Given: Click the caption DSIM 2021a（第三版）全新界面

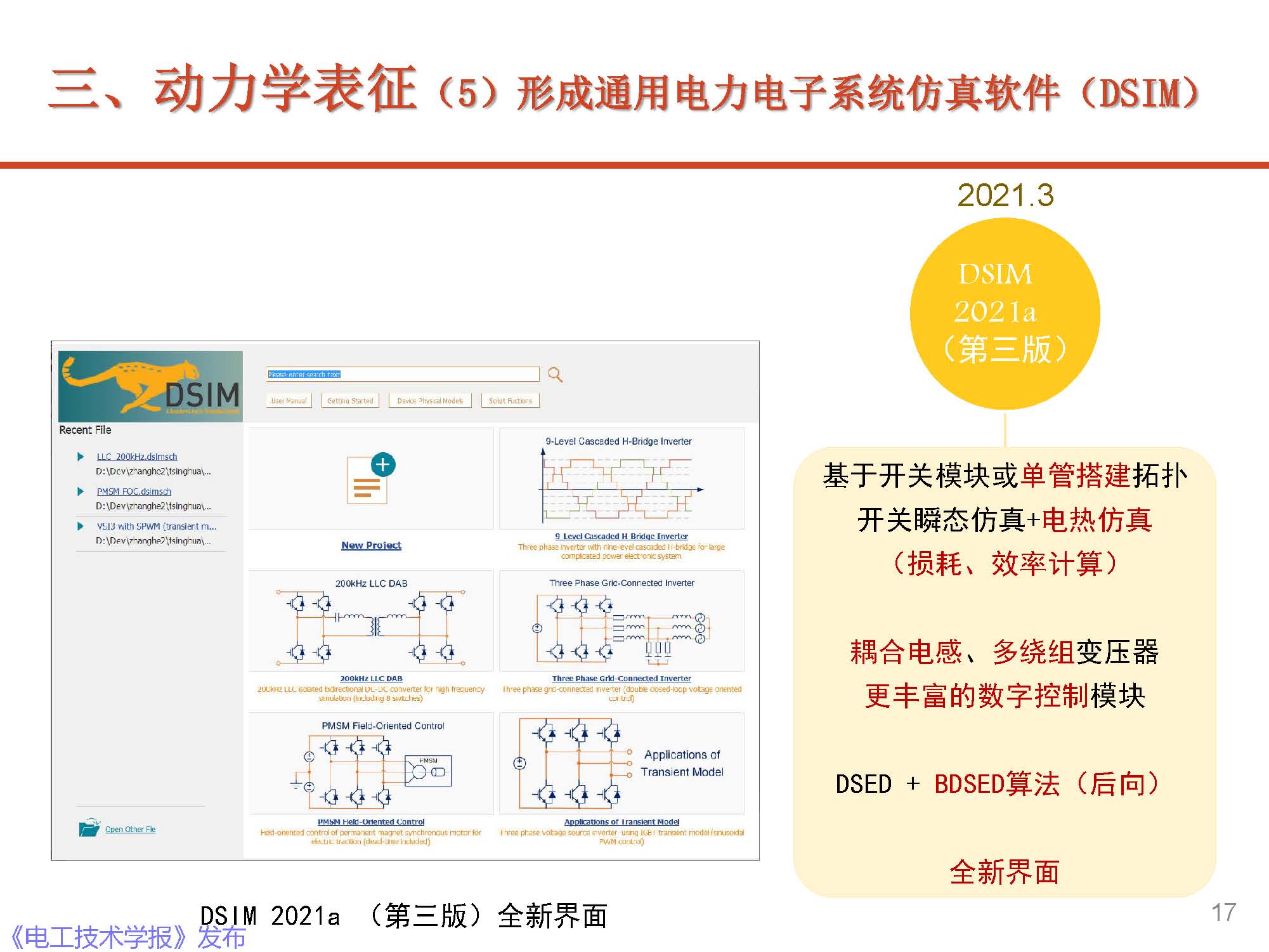Looking at the screenshot, I should pos(404,916).
